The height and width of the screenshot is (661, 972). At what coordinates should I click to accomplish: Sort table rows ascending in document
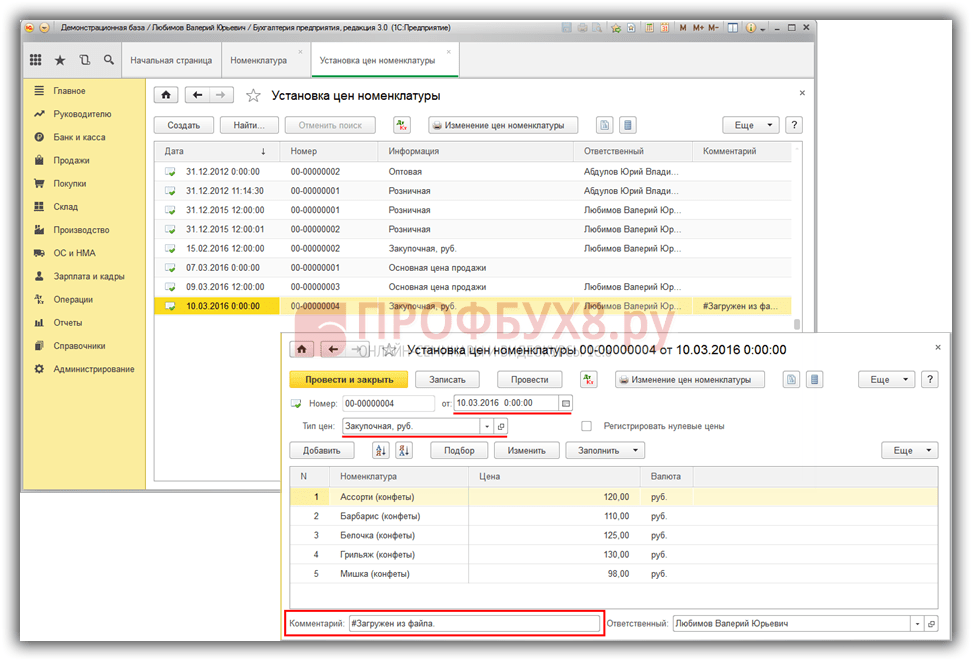379,451
